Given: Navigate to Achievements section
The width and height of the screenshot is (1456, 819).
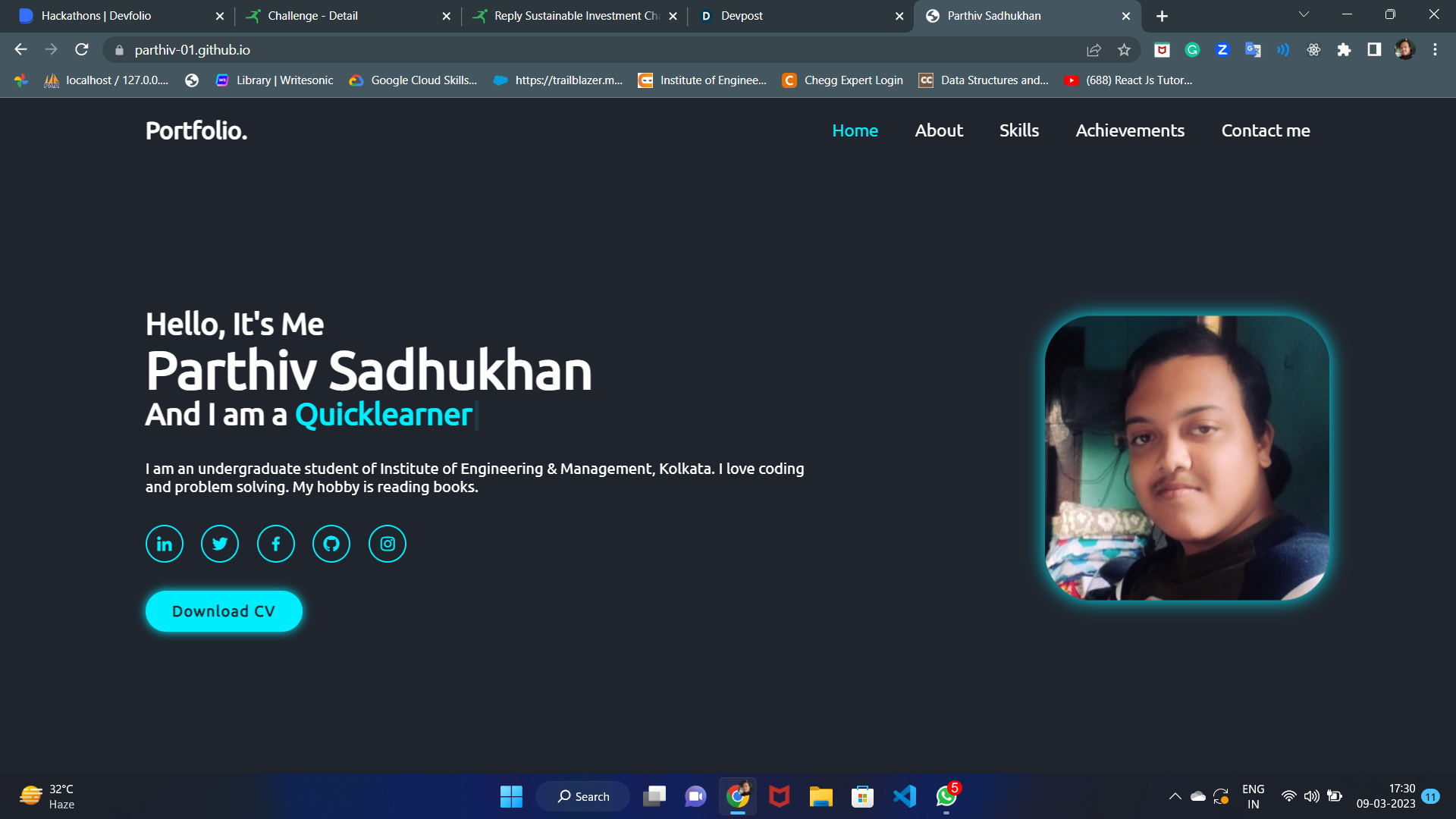Looking at the screenshot, I should click(1130, 130).
